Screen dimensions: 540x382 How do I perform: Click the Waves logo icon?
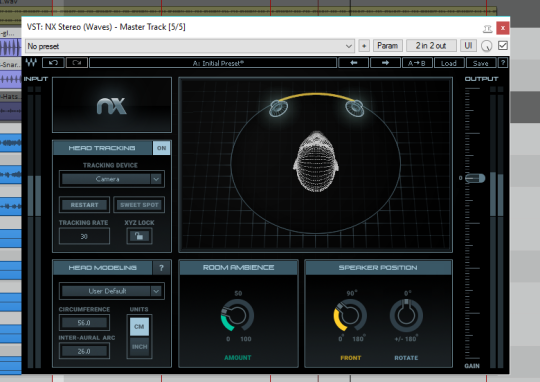31,63
